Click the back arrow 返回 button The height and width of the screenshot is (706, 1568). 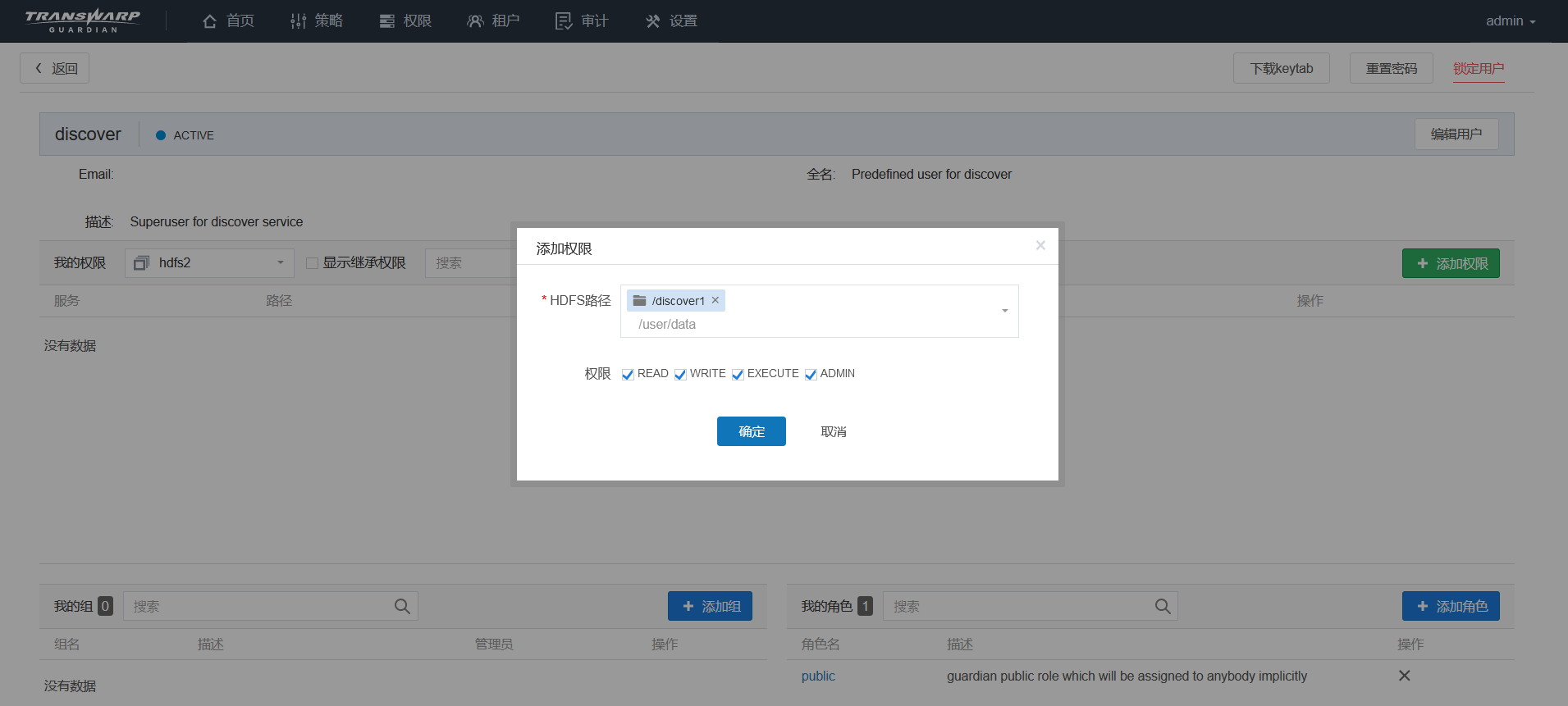tap(55, 69)
